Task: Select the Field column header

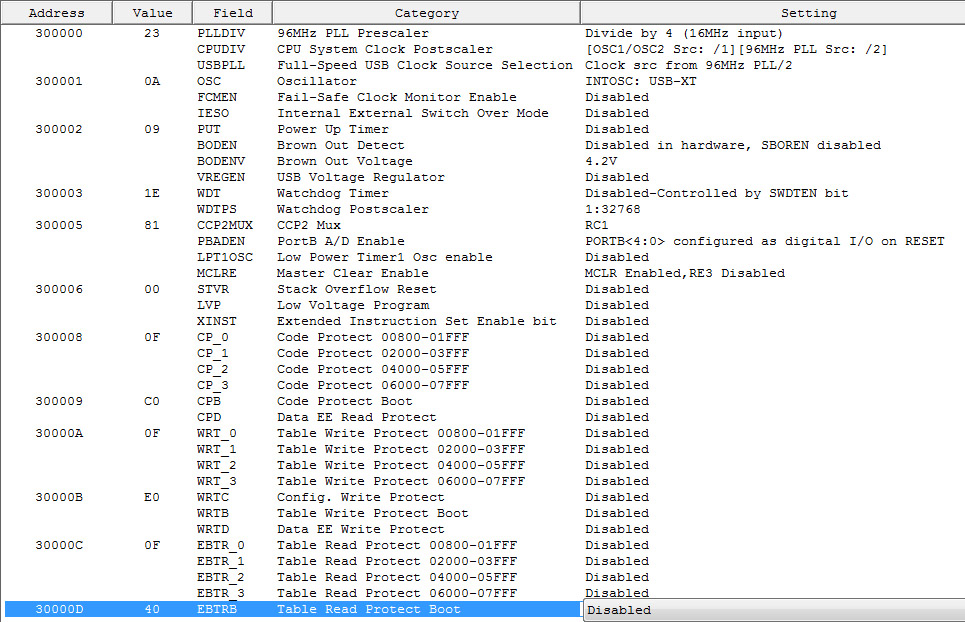Action: coord(232,13)
